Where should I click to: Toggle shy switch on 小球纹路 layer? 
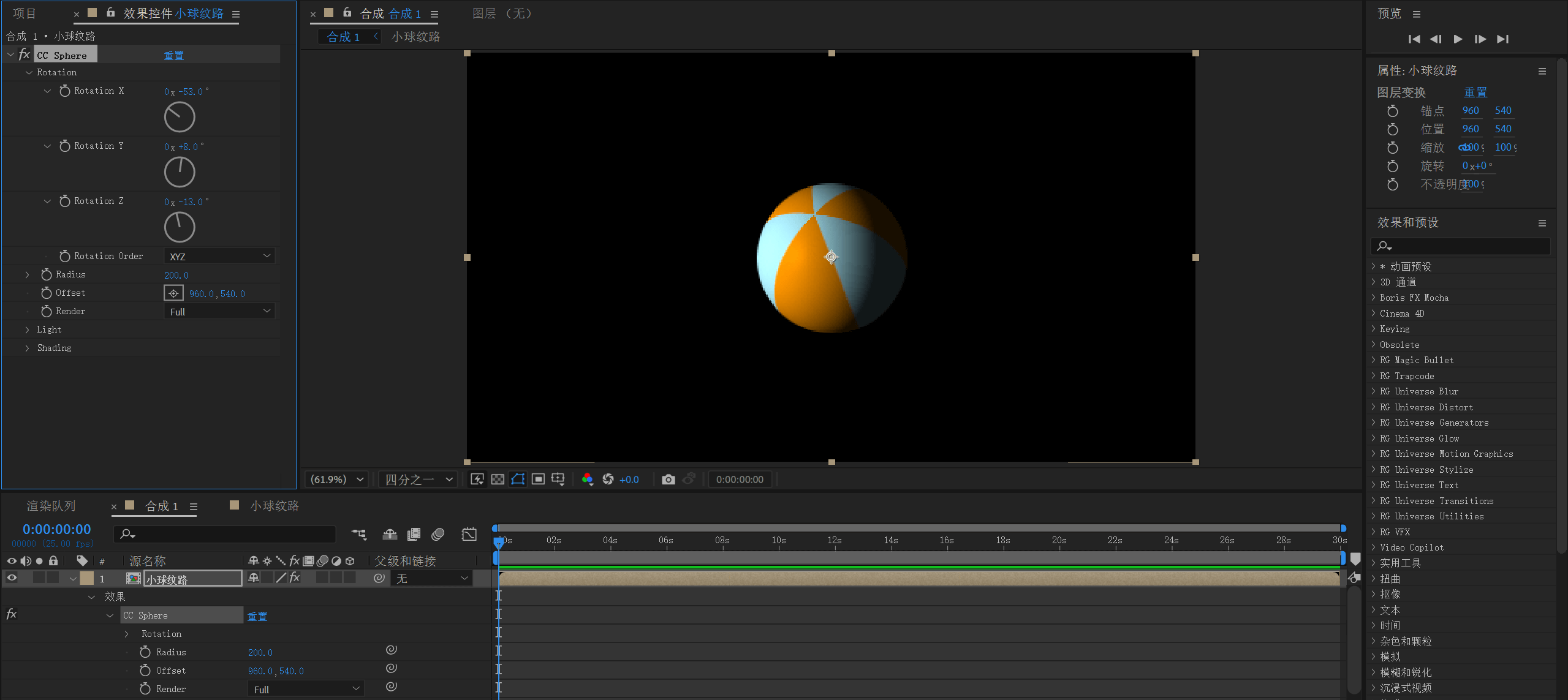tap(253, 578)
